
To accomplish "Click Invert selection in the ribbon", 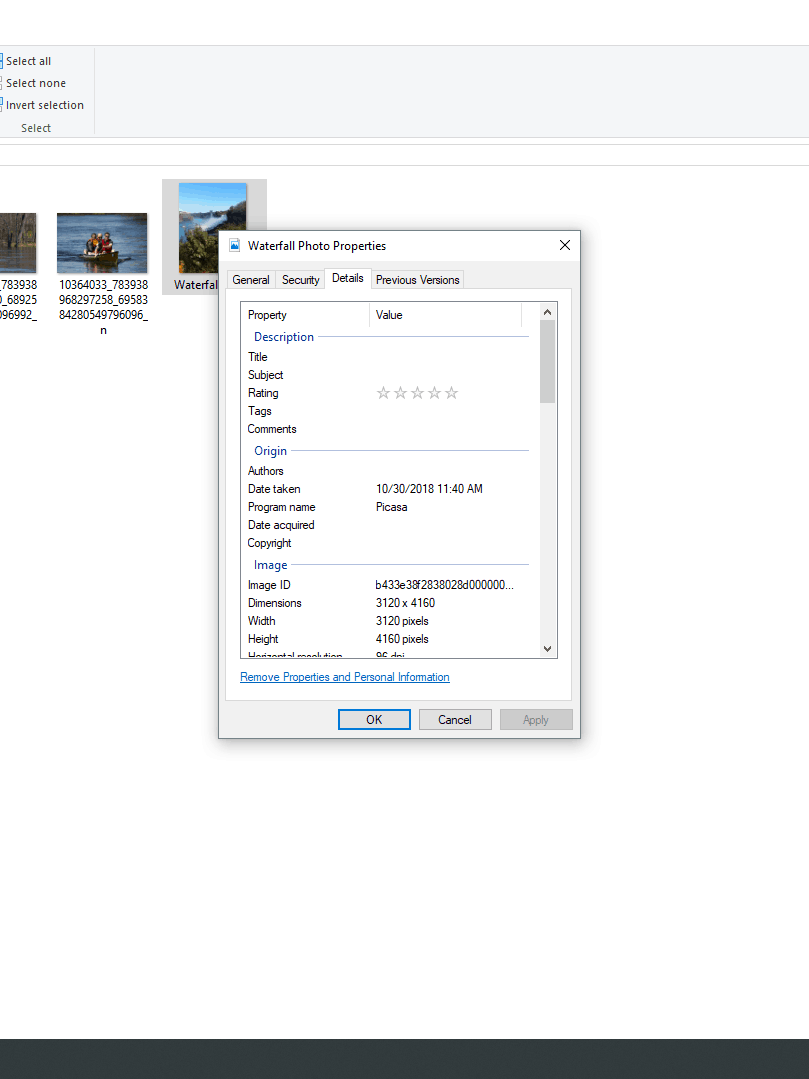I will click(44, 105).
